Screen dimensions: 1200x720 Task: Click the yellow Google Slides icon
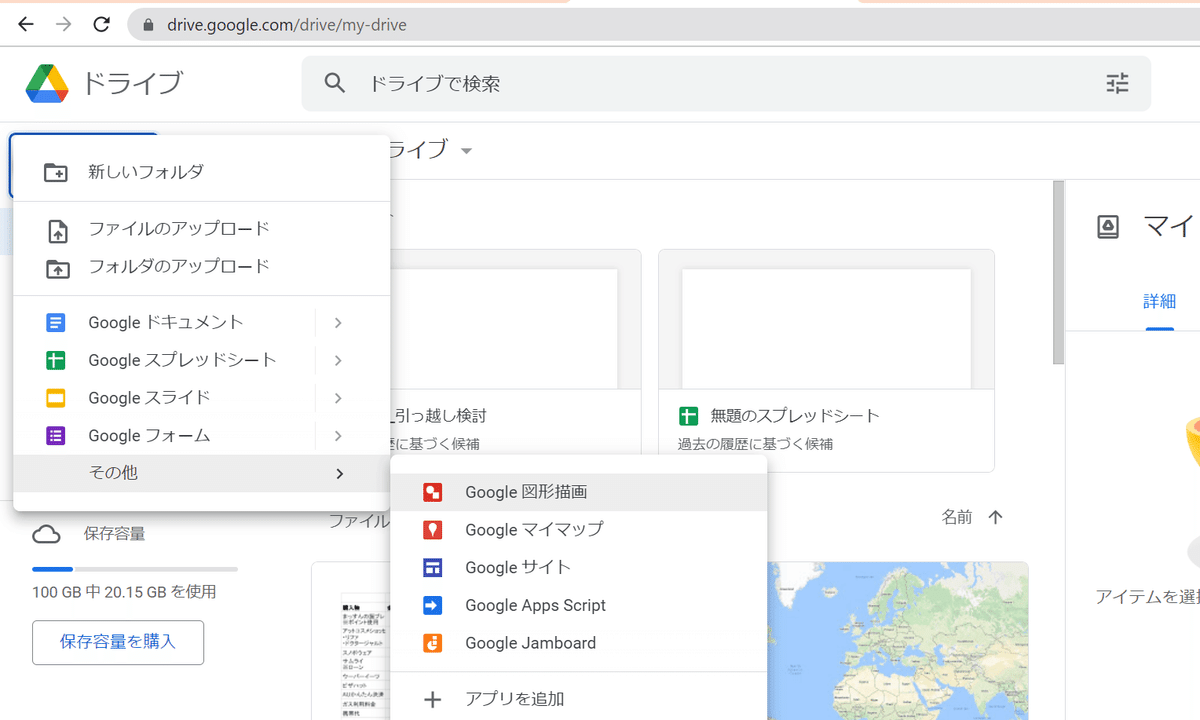tap(56, 398)
